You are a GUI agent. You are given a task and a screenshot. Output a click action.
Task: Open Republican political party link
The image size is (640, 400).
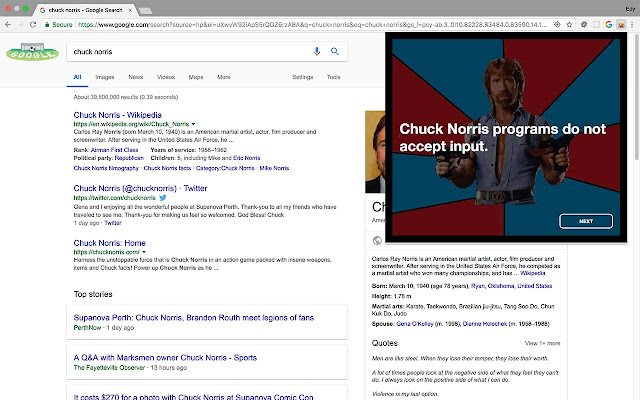129,158
